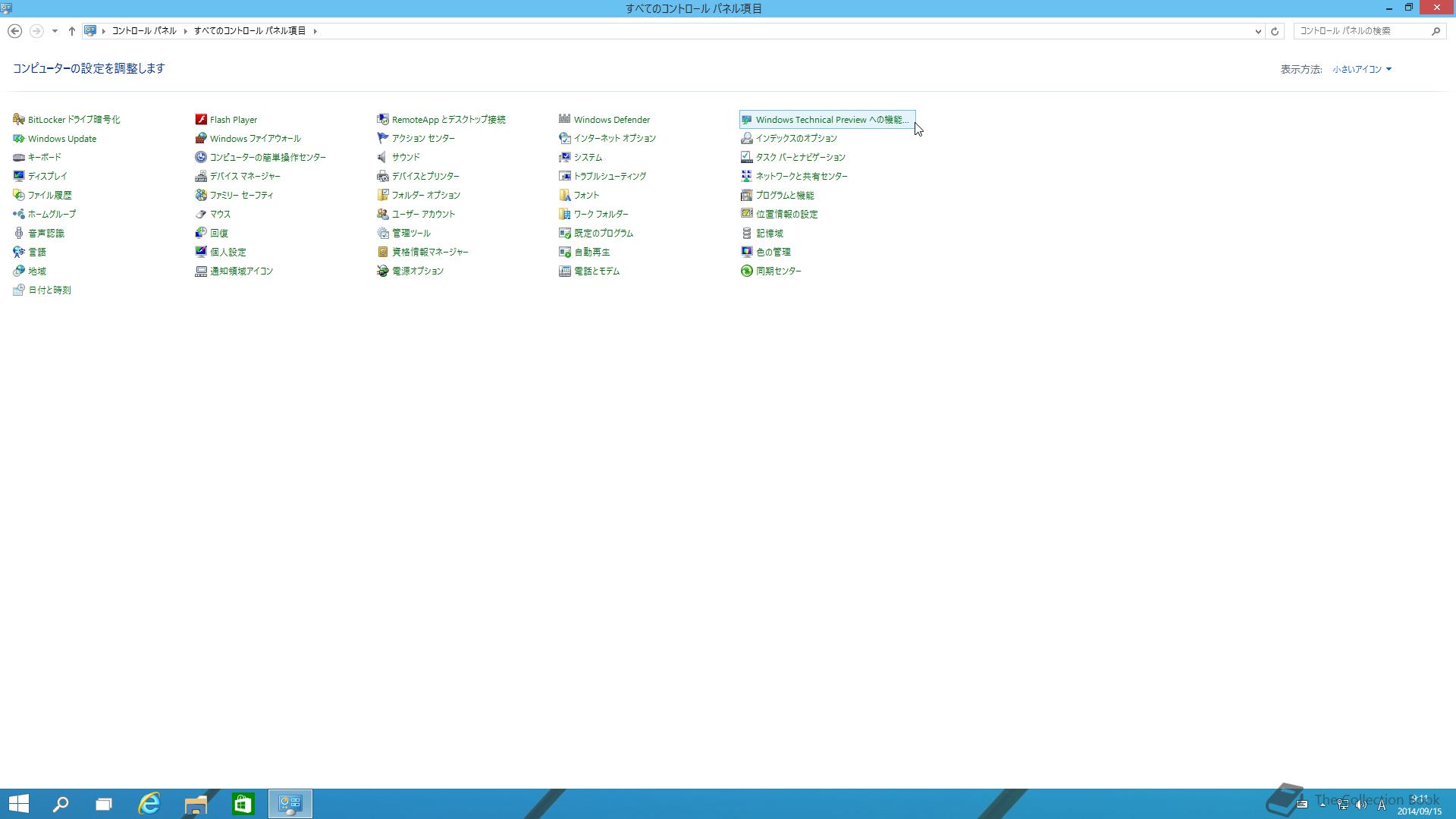Click the アクション センター flag icon

383,139
